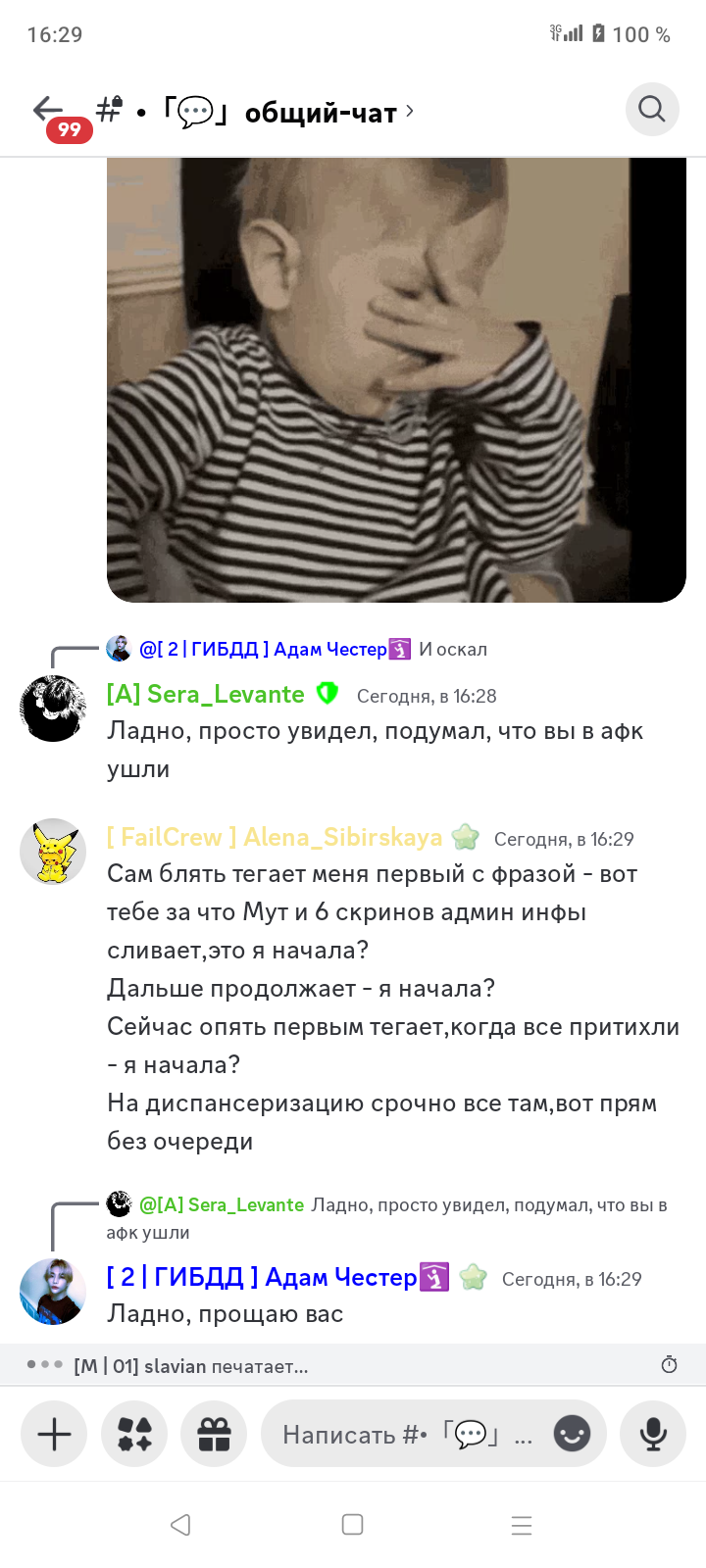The width and height of the screenshot is (706, 1568).
Task: Tap the gift icon
Action: [214, 1434]
